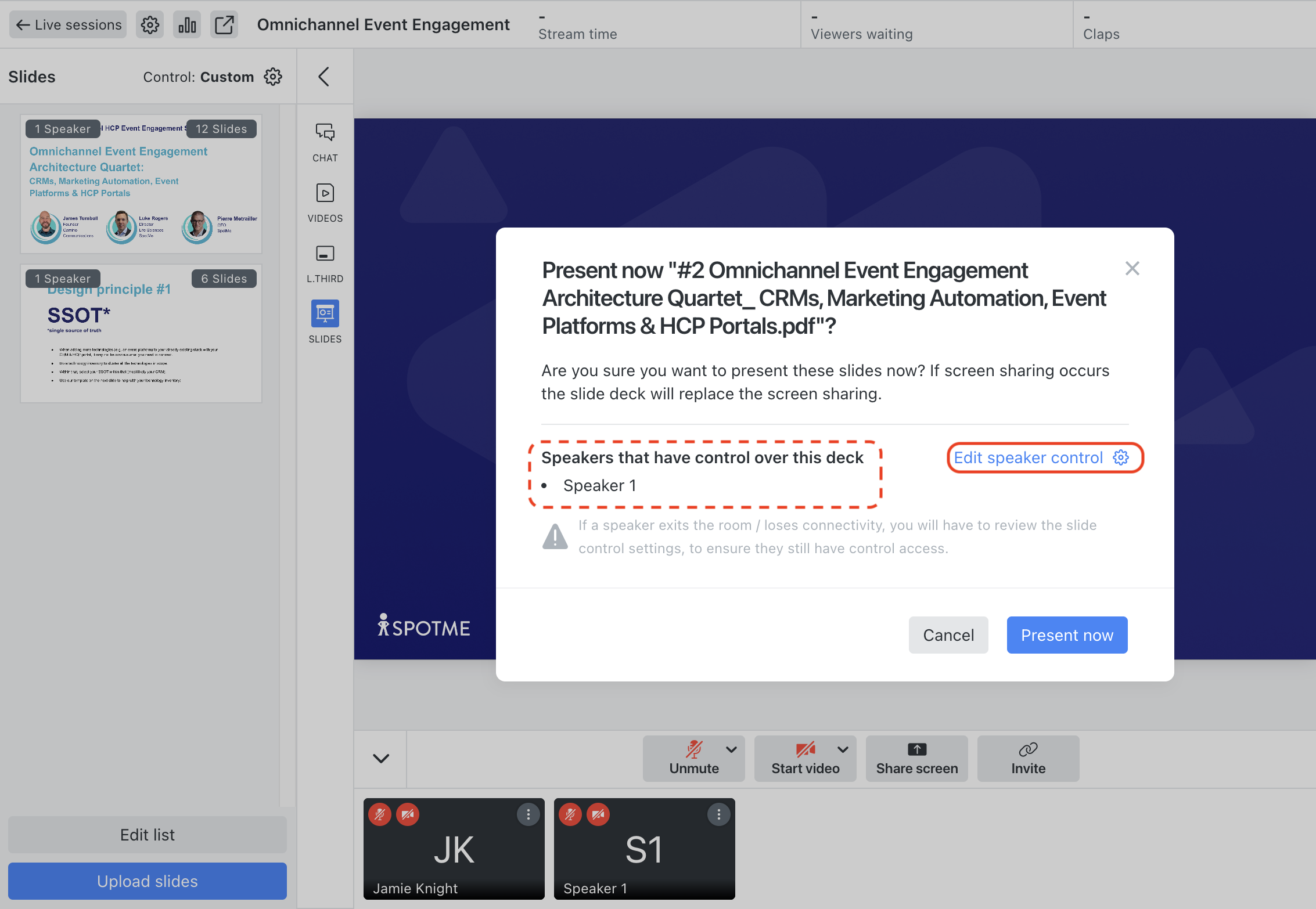Screen dimensions: 1316x909
Task: Click Edit list button
Action: [x=148, y=835]
